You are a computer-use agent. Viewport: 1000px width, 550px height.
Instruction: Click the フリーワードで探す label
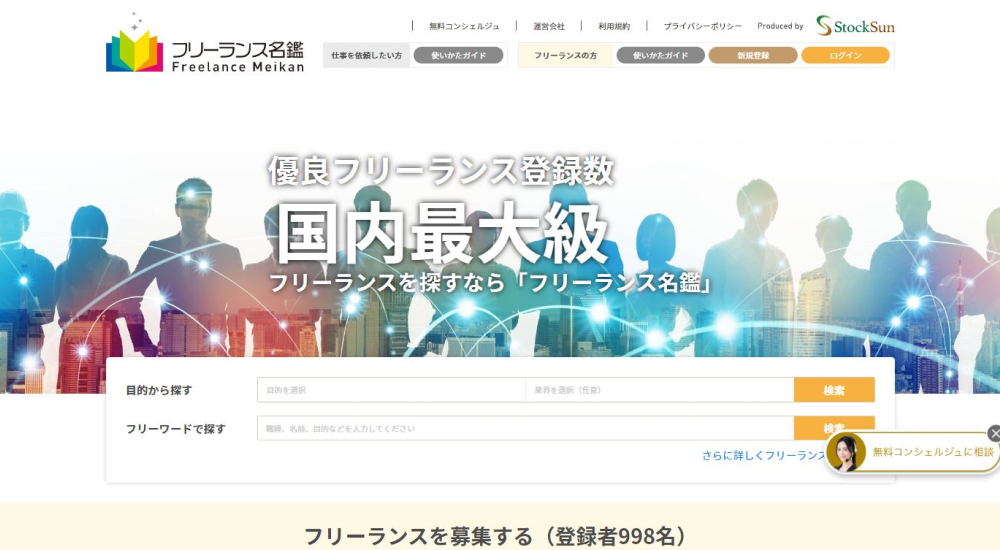click(175, 429)
